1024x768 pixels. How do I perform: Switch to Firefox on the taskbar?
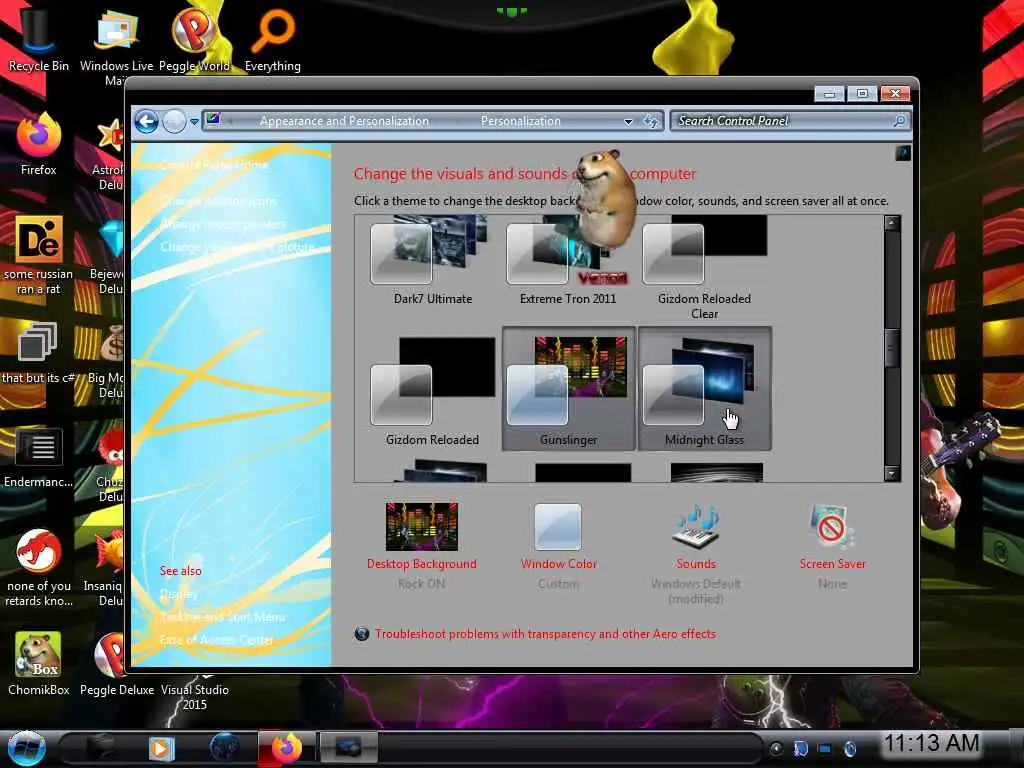click(x=286, y=748)
